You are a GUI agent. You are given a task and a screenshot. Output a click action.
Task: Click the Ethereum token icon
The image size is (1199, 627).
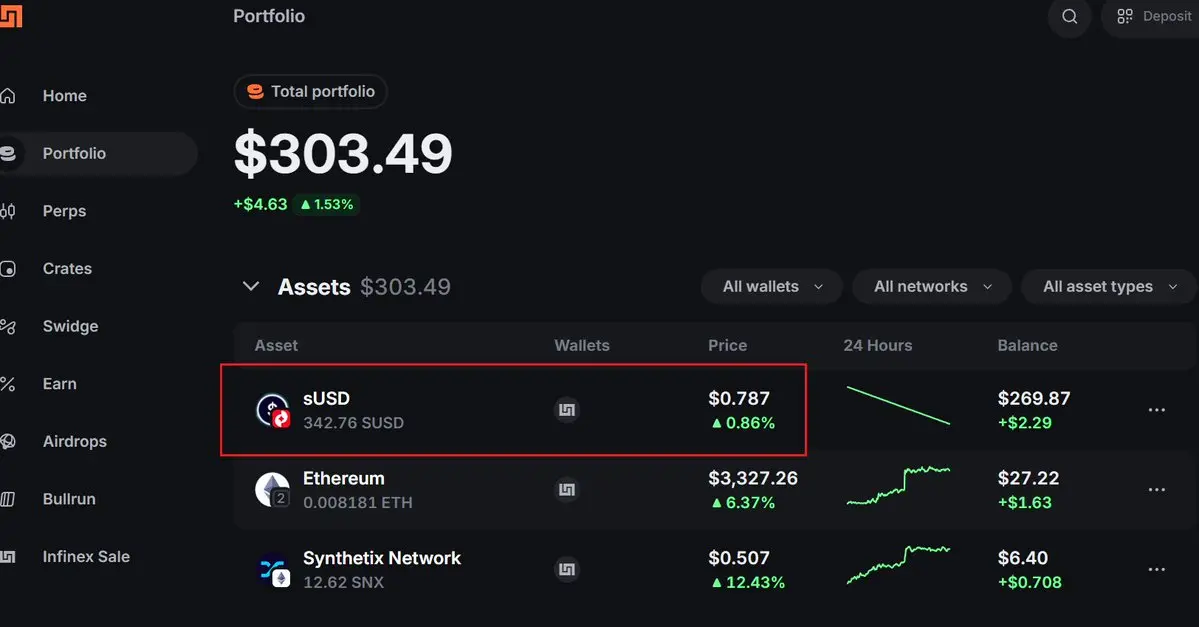point(273,489)
